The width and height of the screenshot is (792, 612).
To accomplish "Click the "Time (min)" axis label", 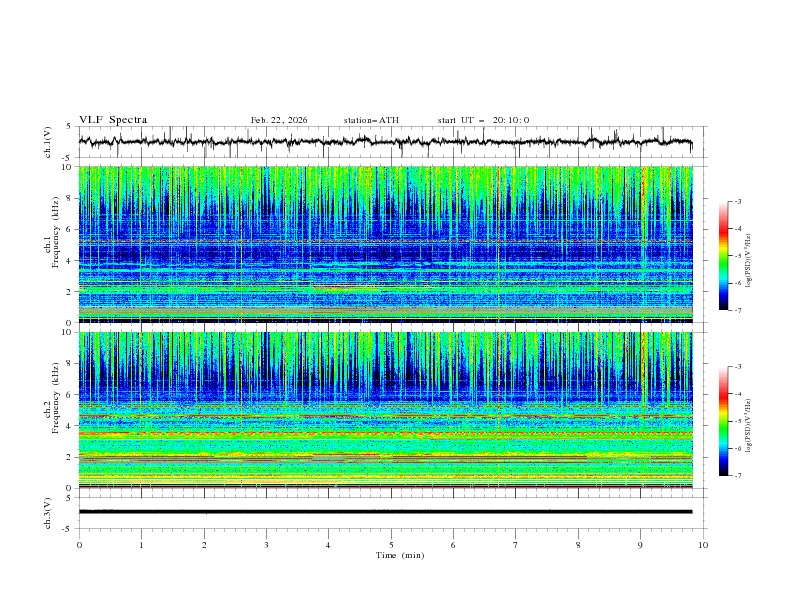I will point(400,555).
